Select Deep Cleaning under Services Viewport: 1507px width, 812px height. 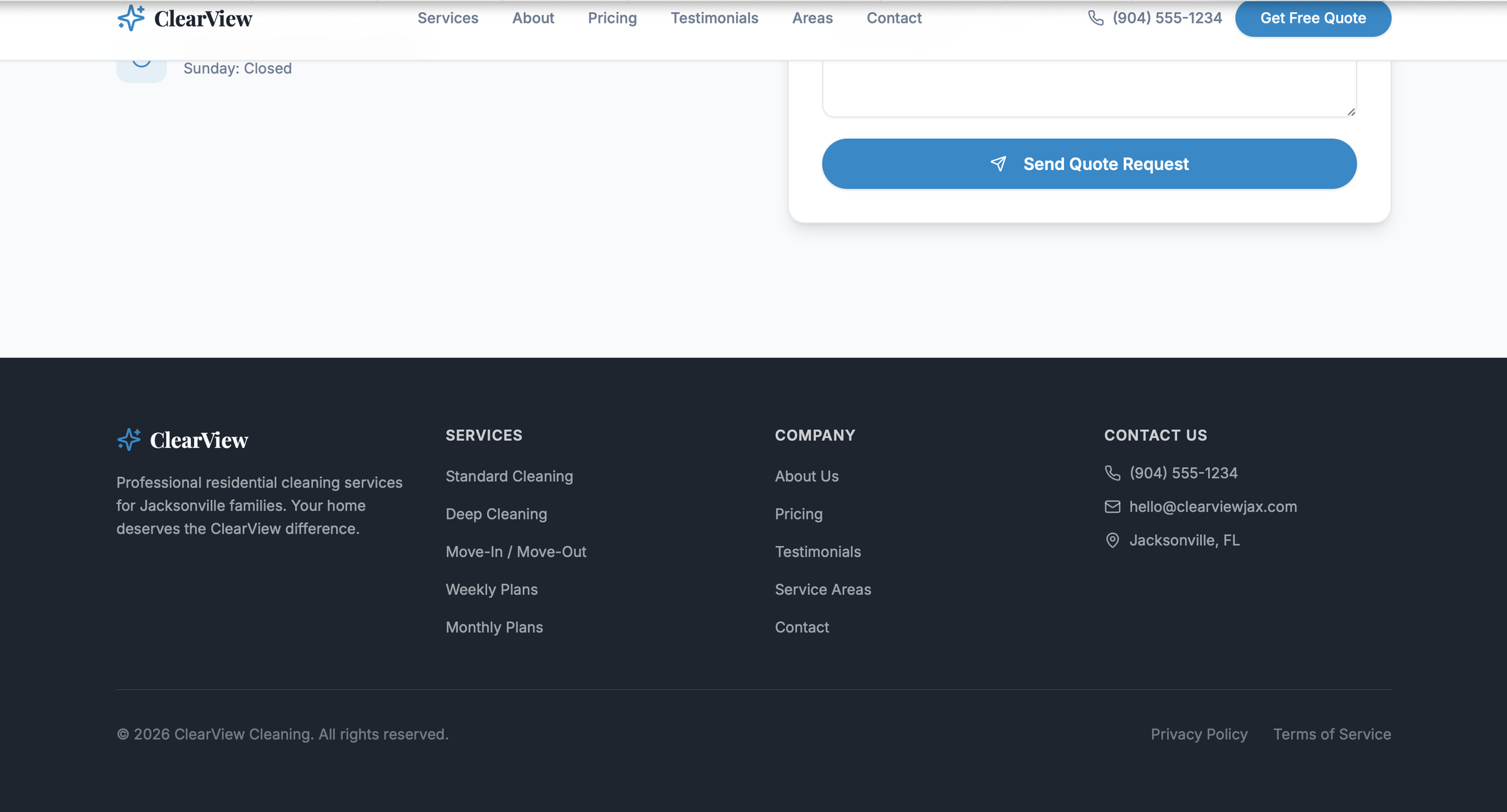496,514
